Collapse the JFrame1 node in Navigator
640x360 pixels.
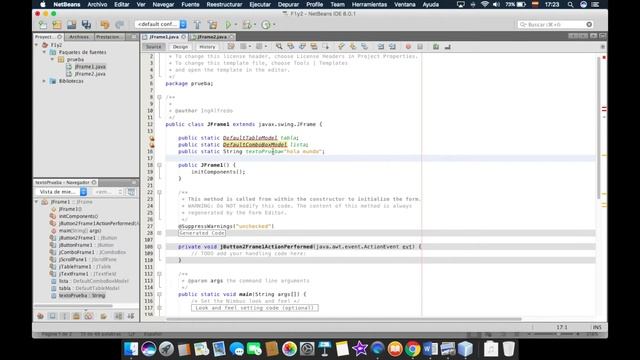point(37,202)
